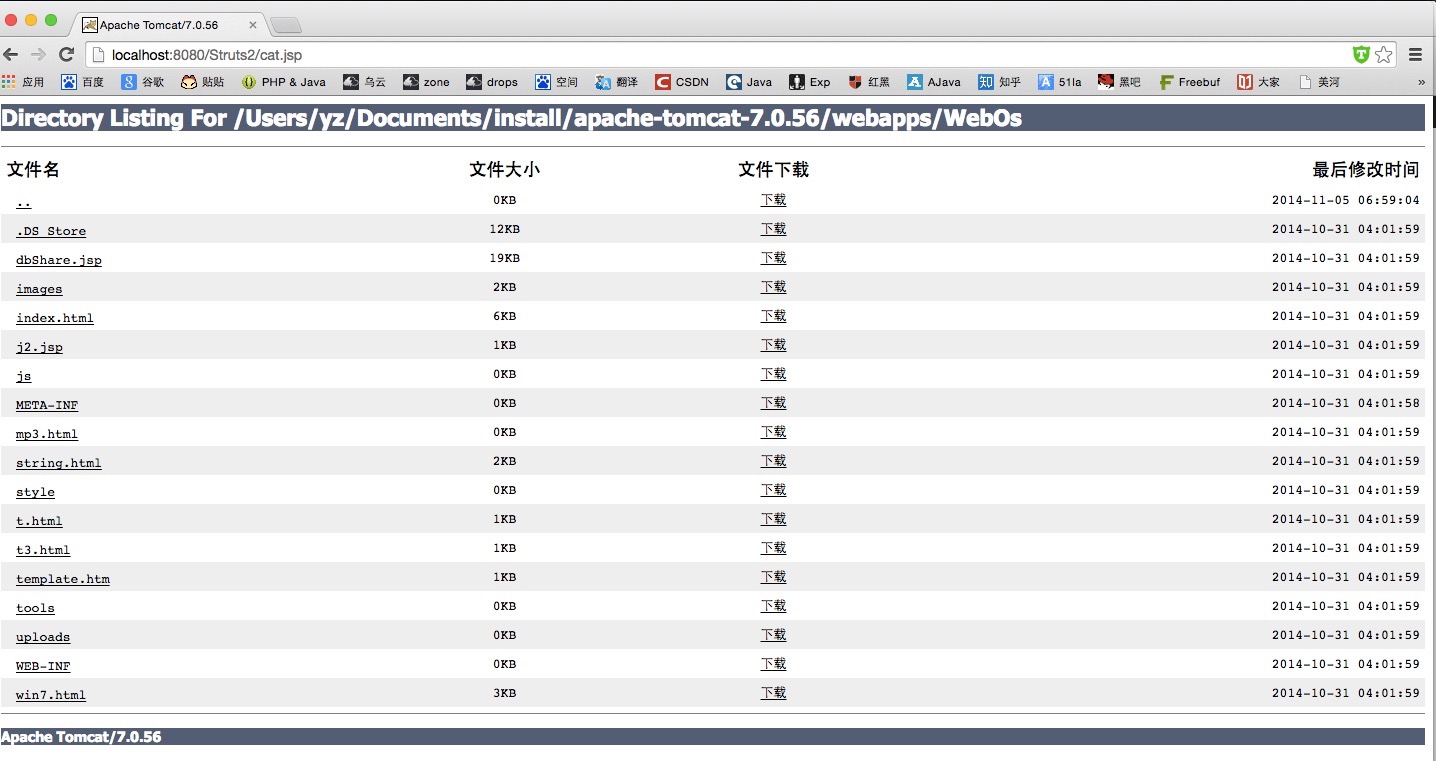
Task: Open the PHP & Java bookmark folder
Action: coord(284,82)
